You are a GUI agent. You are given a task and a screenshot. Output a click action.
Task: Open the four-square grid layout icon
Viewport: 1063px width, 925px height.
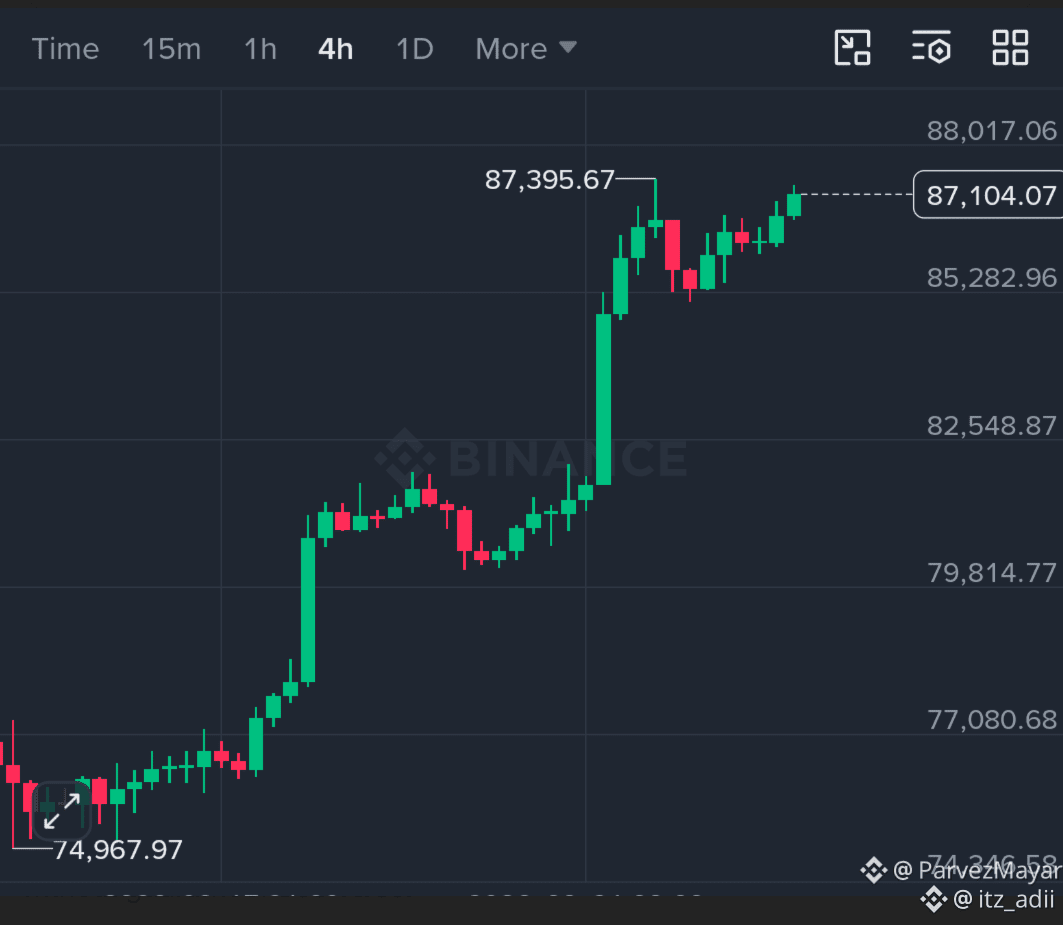1010,47
